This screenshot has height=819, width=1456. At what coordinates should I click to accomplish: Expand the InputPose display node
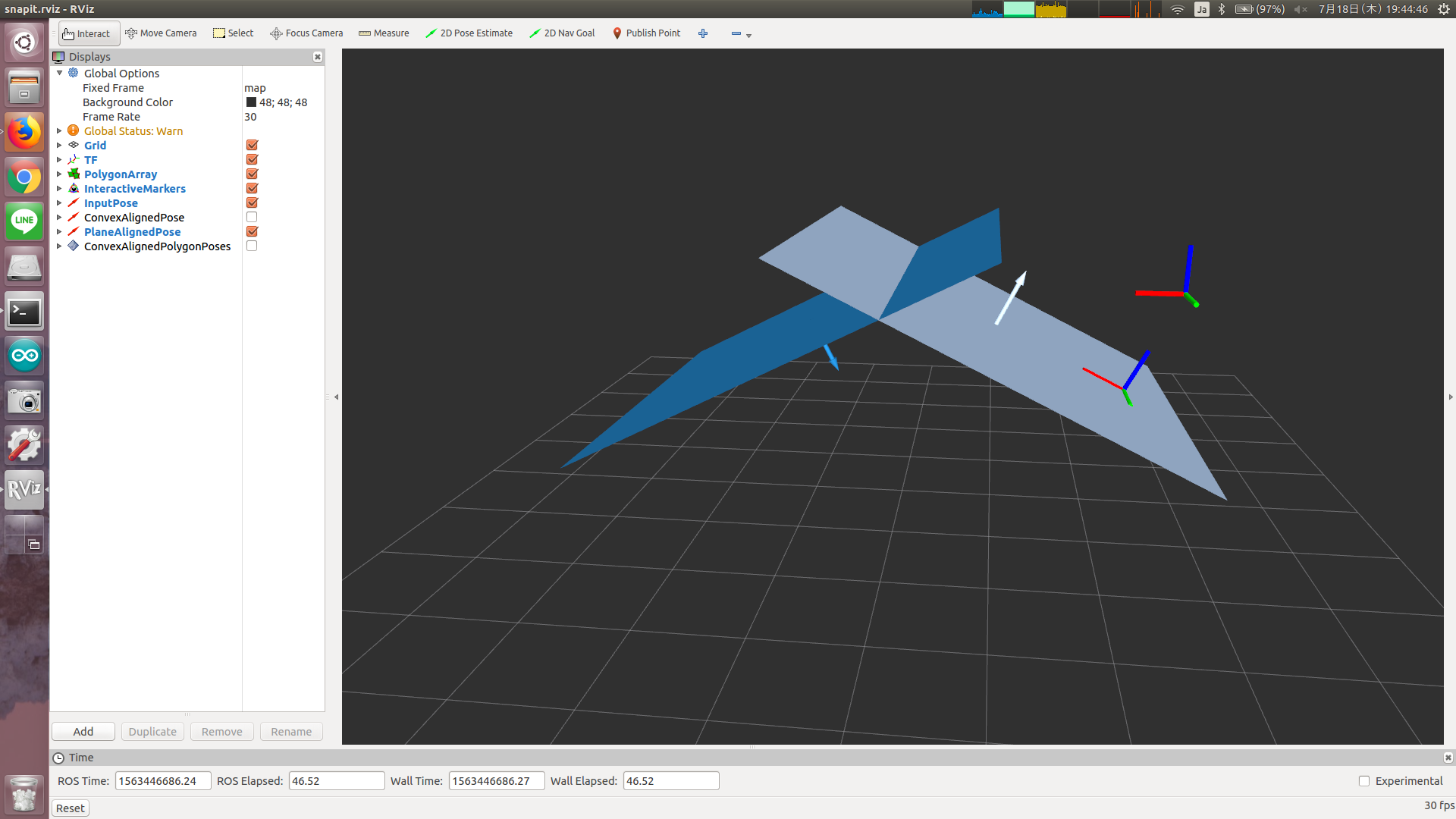coord(59,203)
